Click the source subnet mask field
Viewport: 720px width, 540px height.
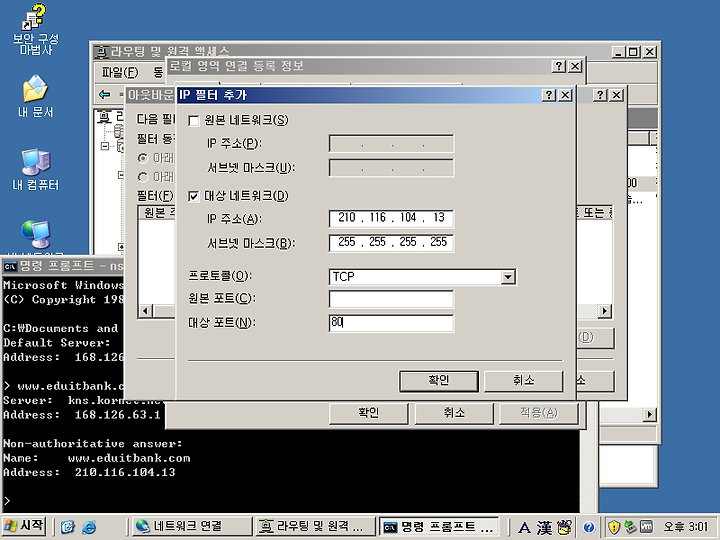(391, 168)
